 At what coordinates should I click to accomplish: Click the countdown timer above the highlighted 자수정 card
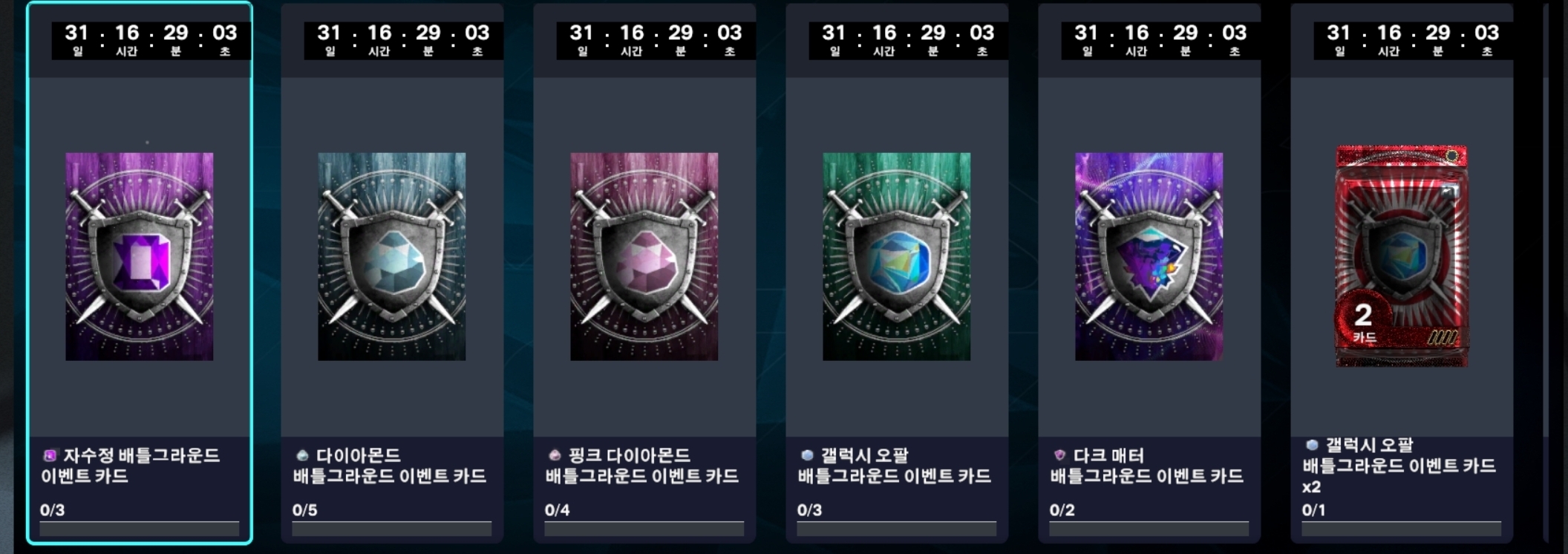tap(151, 40)
